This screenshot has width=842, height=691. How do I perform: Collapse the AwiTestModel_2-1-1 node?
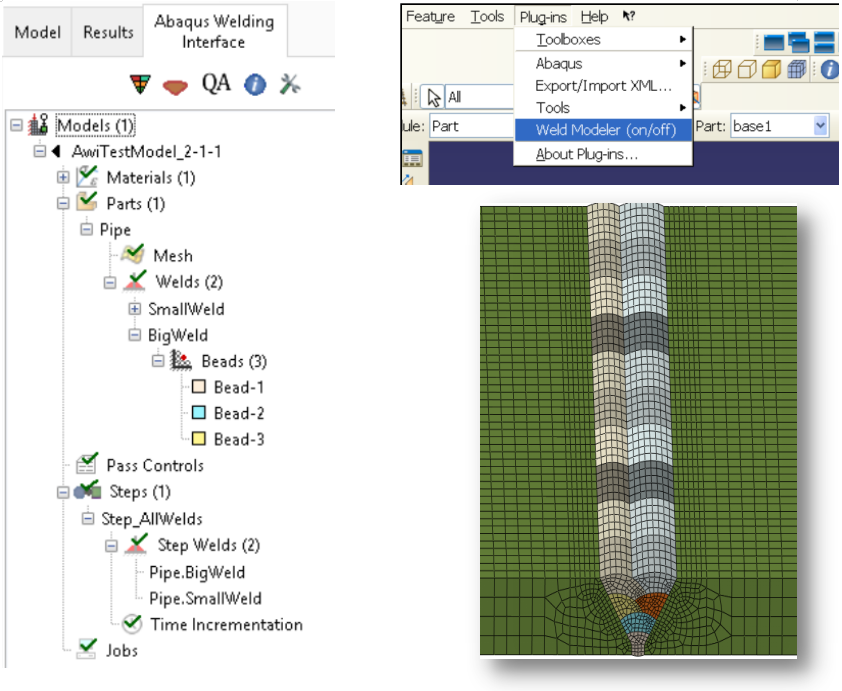[x=39, y=151]
